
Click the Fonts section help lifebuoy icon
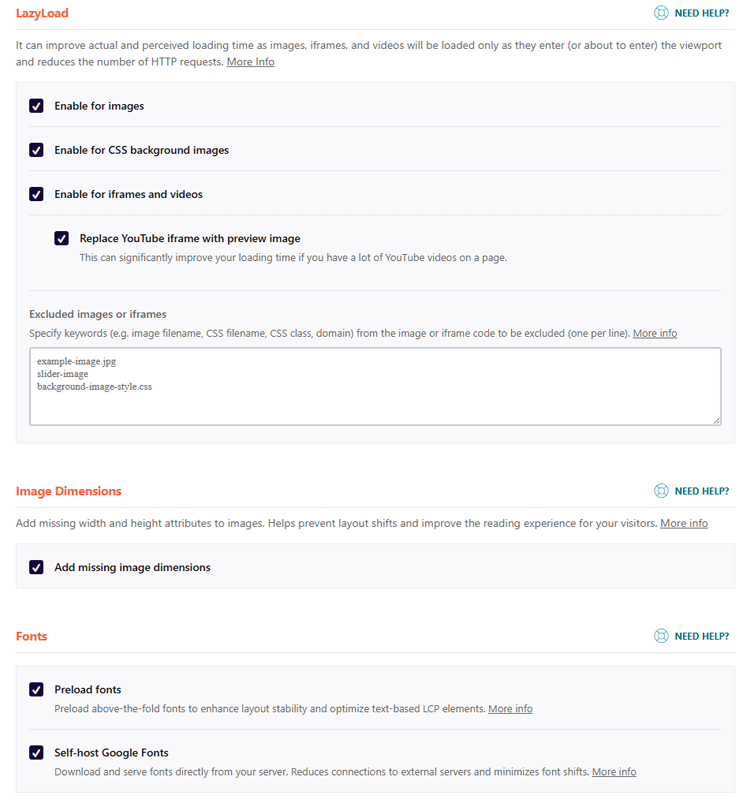click(x=661, y=636)
